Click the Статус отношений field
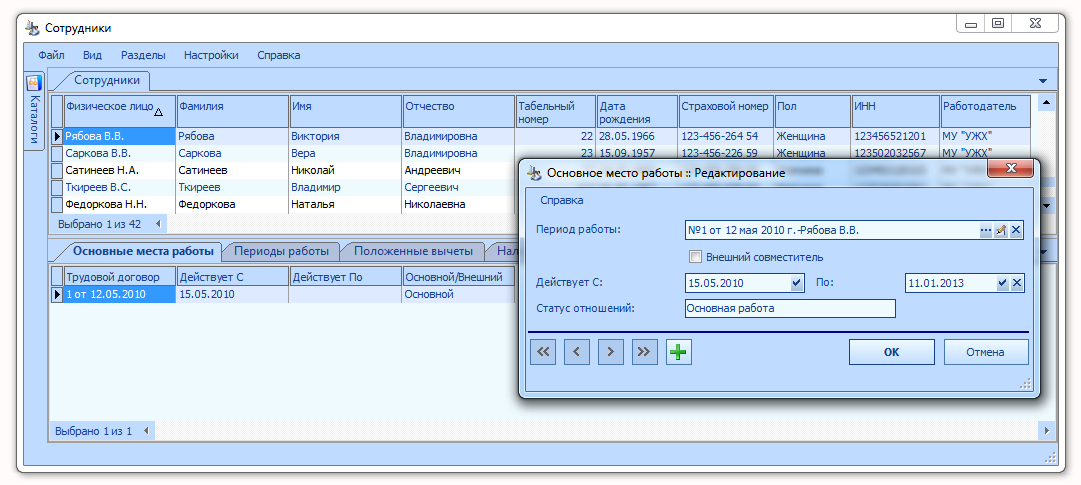1081x485 pixels. (x=790, y=308)
